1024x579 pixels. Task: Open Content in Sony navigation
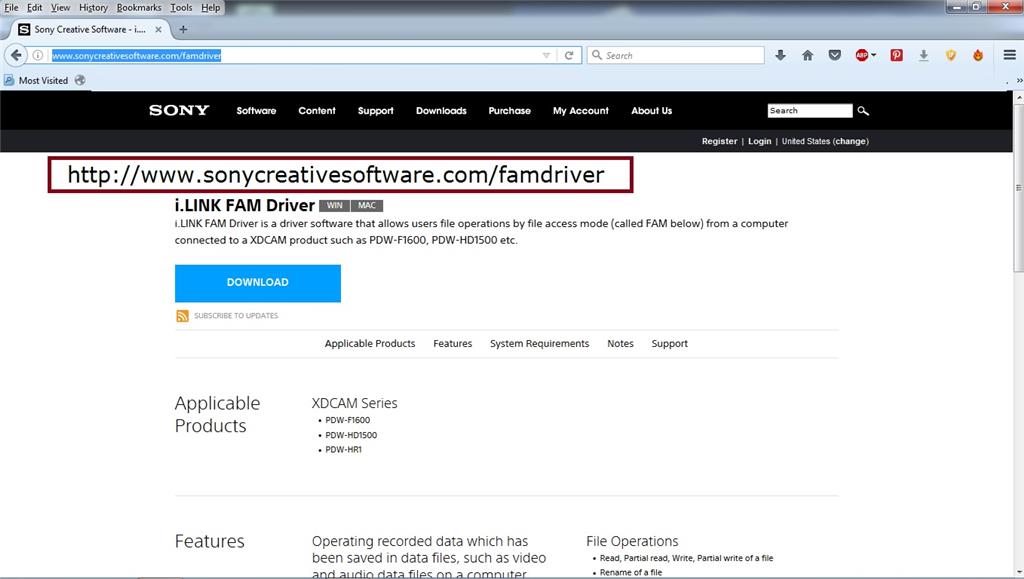[317, 111]
